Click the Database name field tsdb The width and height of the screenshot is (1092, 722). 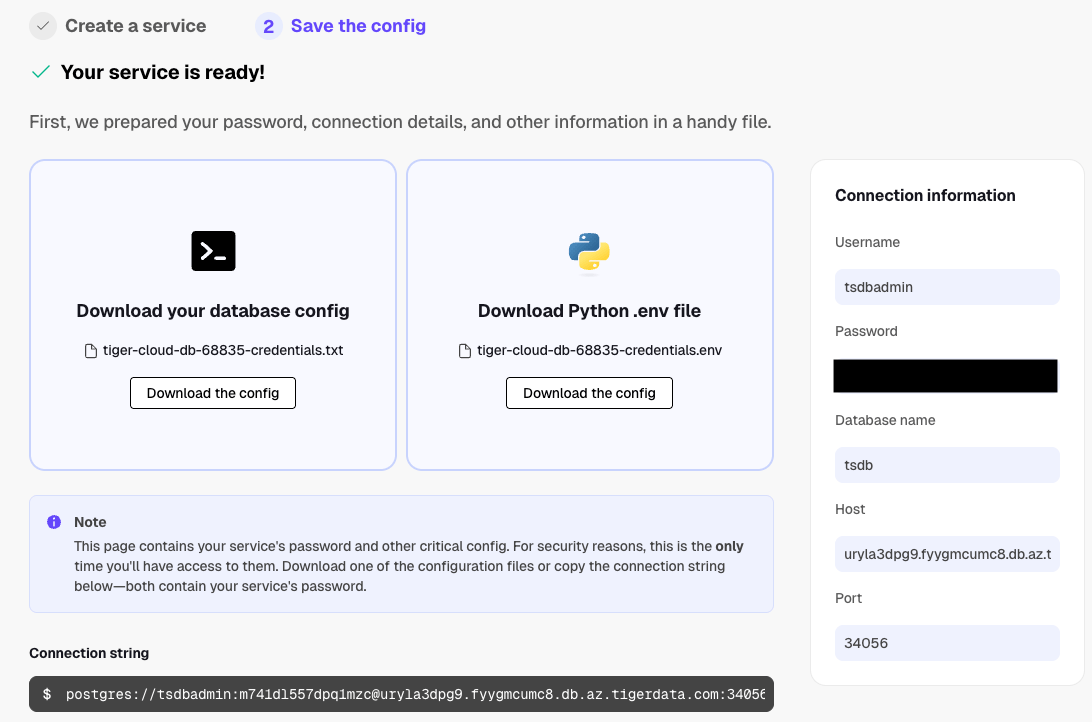pos(946,465)
